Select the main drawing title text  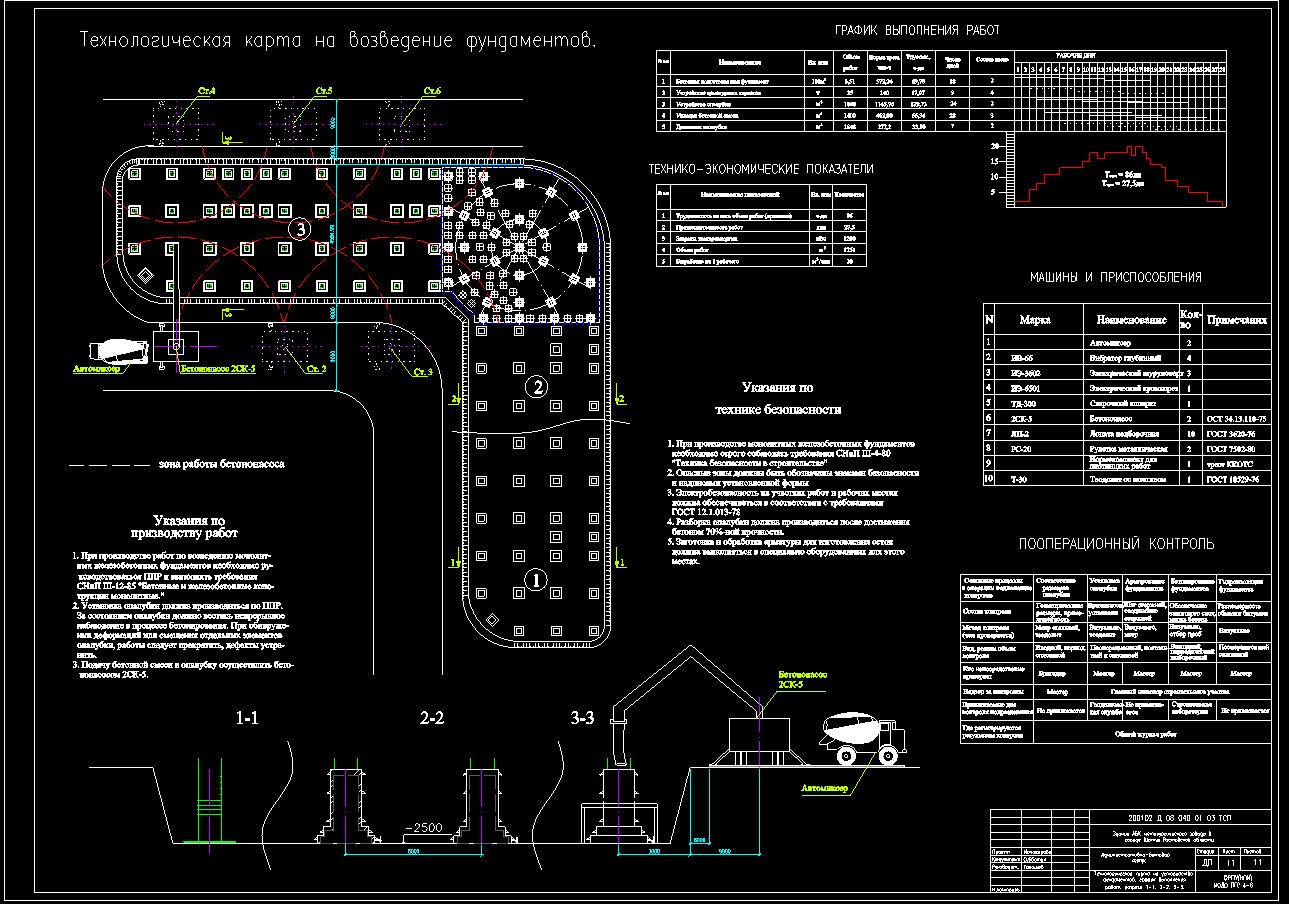338,41
